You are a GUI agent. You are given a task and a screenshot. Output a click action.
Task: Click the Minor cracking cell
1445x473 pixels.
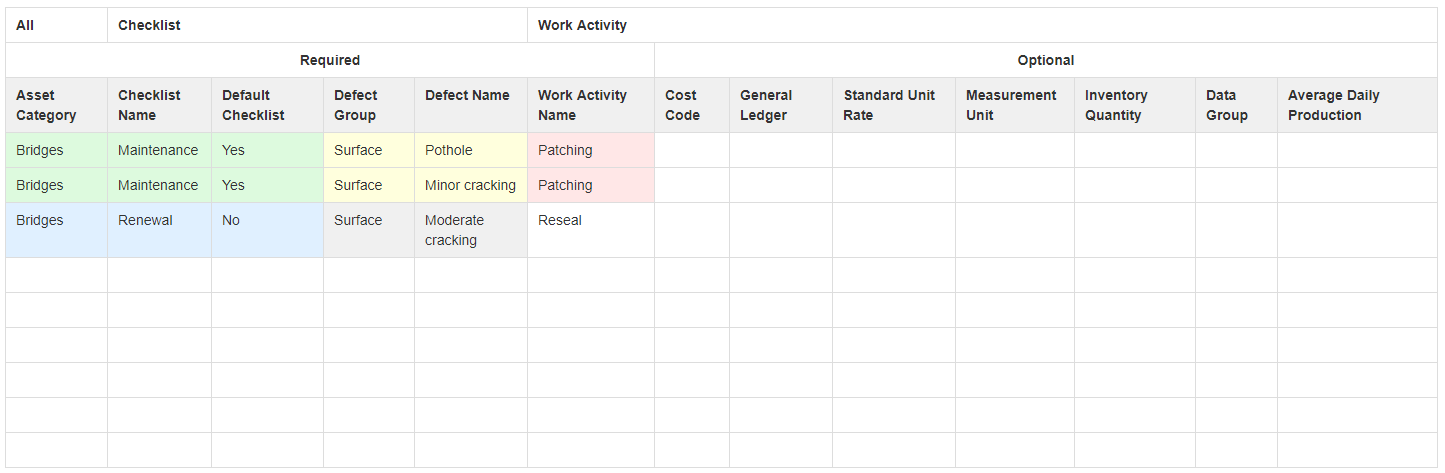click(470, 185)
